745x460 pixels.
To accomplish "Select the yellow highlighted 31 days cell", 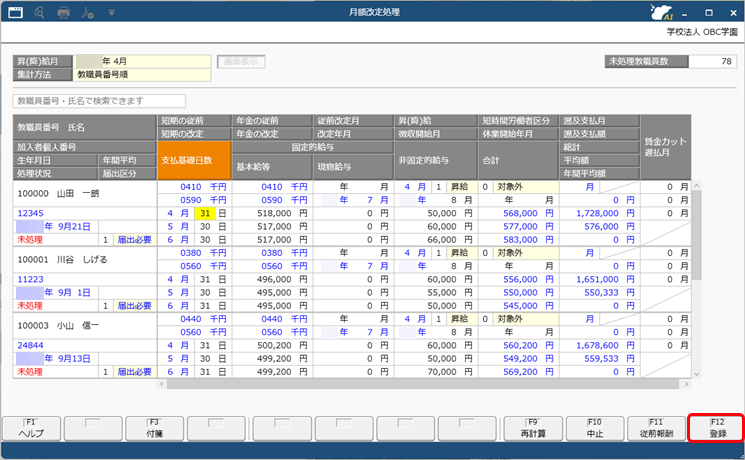I will [204, 213].
